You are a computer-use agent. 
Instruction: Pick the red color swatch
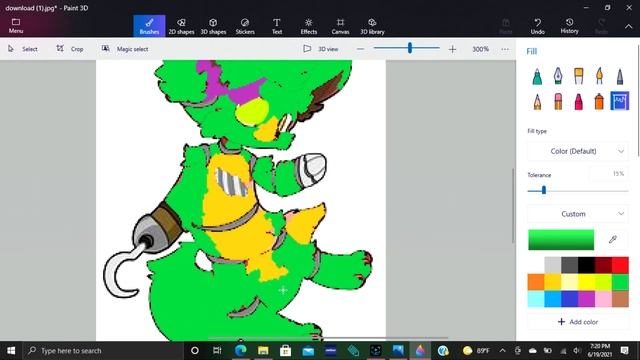point(620,265)
